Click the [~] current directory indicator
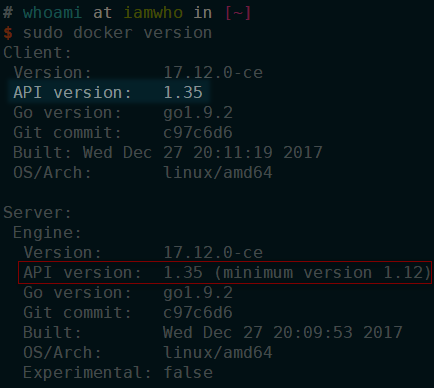Image resolution: width=434 pixels, height=388 pixels. point(238,13)
